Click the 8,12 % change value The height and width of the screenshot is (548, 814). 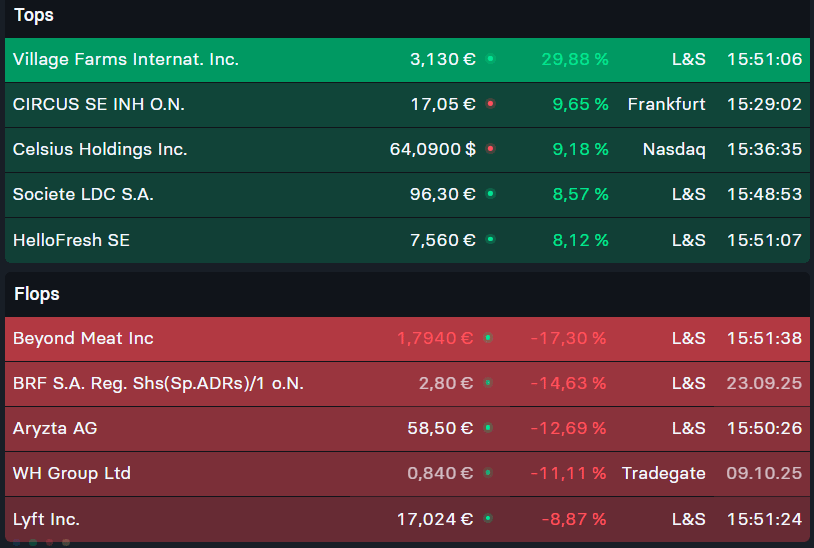tap(580, 240)
